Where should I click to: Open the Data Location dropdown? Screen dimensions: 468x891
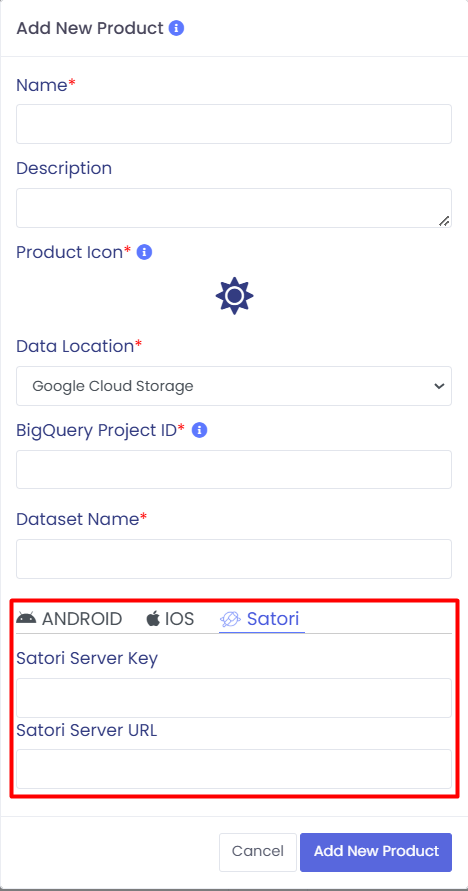click(x=234, y=386)
